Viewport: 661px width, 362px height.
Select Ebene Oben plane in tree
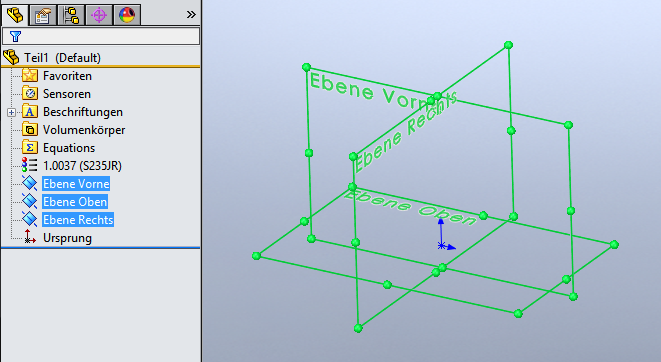[x=75, y=202]
